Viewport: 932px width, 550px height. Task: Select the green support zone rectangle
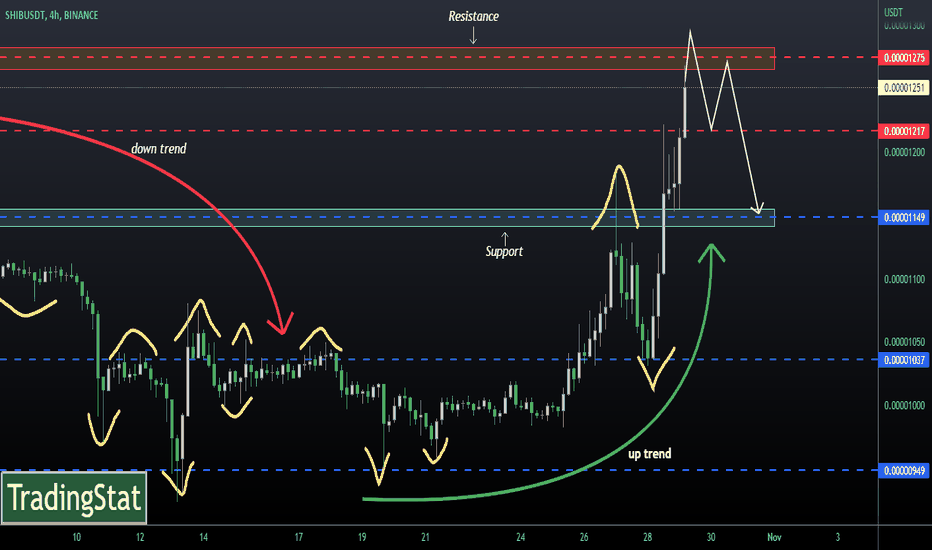click(x=387, y=218)
